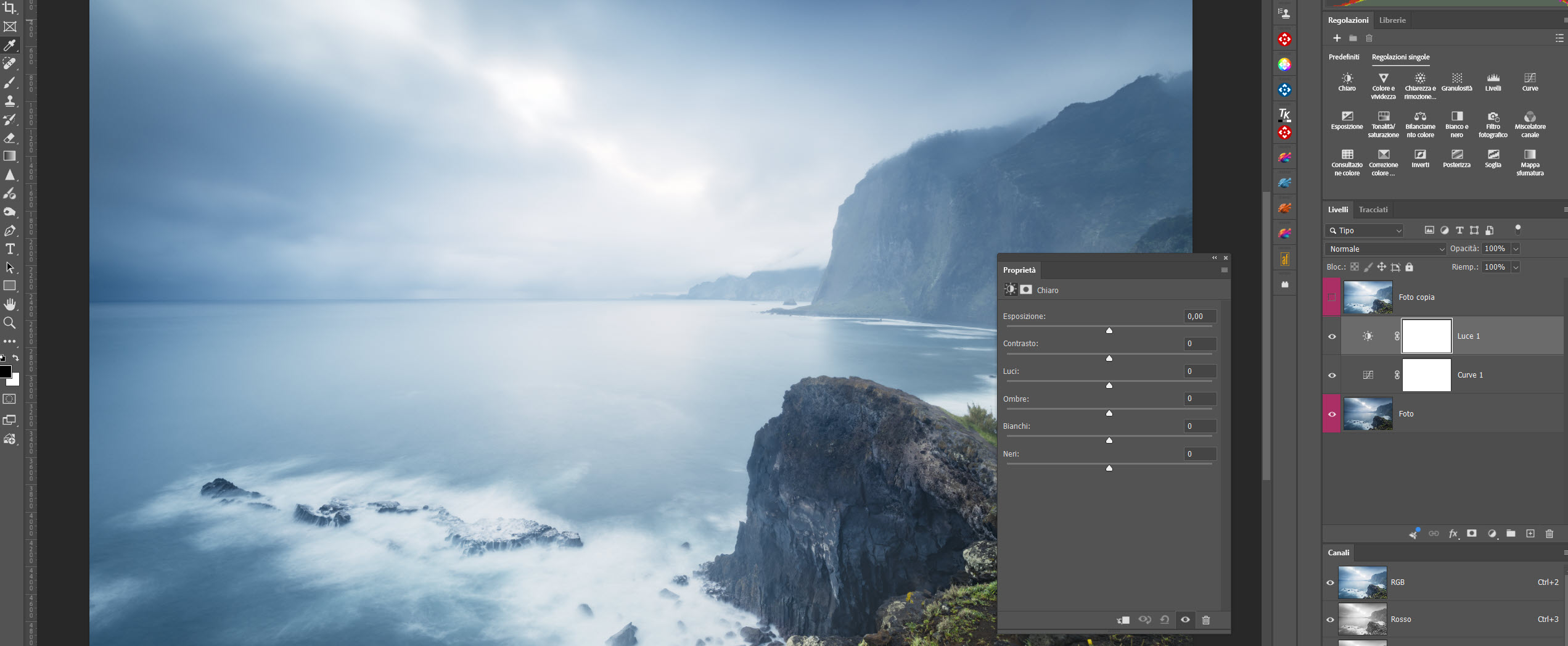This screenshot has width=1568, height=646.
Task: Open the color wheel panel icon
Action: (x=1284, y=65)
